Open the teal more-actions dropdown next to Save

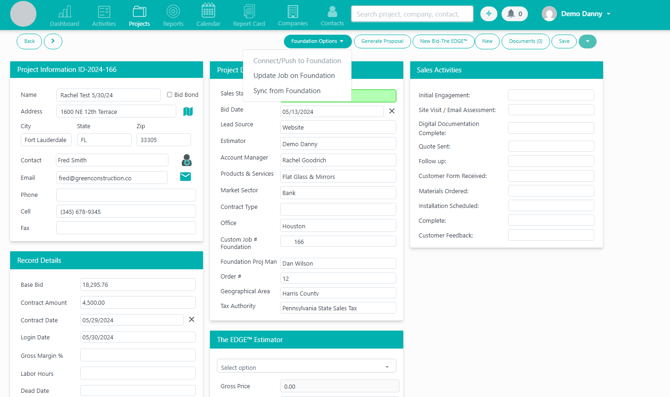[588, 41]
